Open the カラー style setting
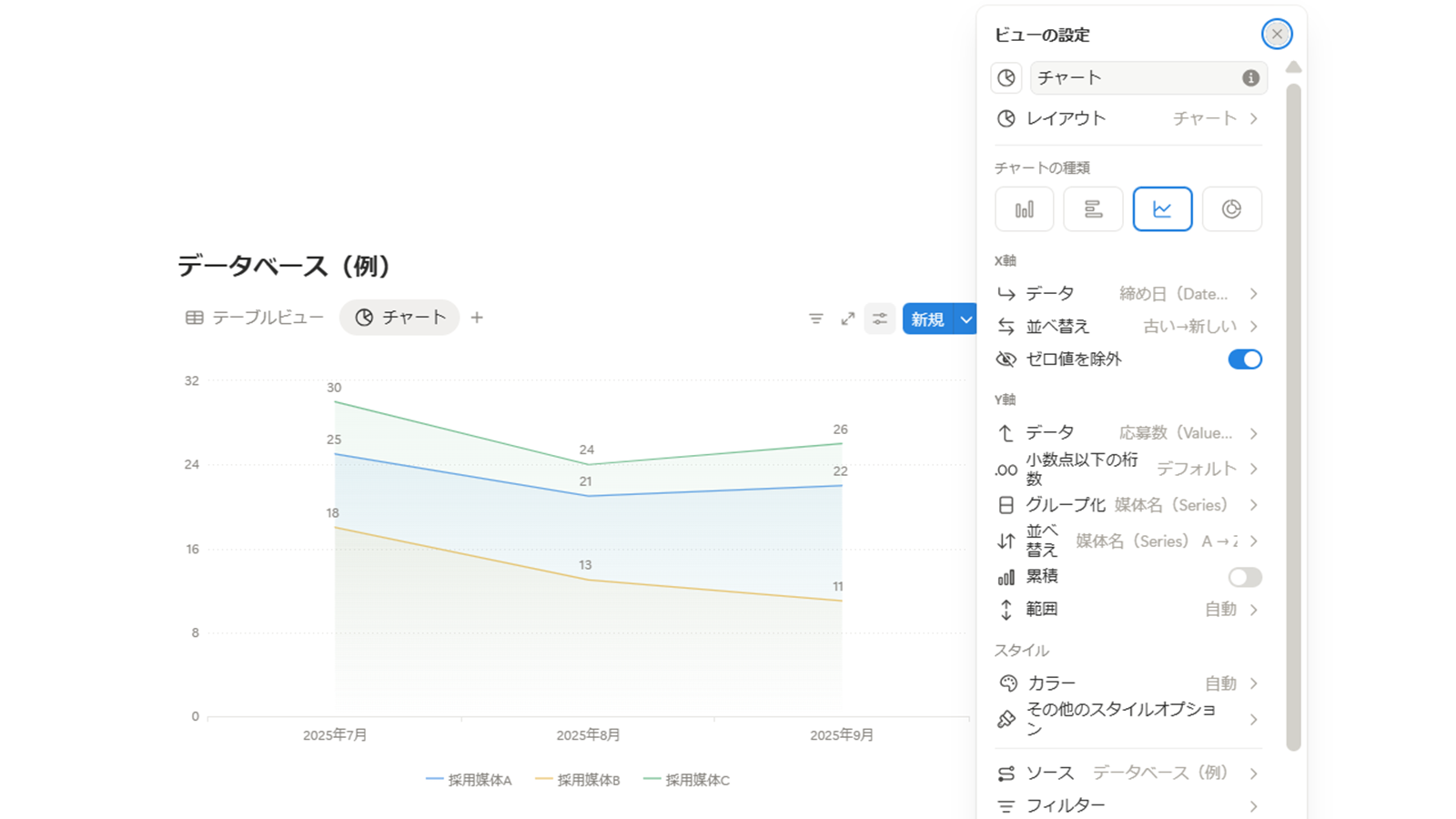The image size is (1456, 819). click(x=1127, y=683)
